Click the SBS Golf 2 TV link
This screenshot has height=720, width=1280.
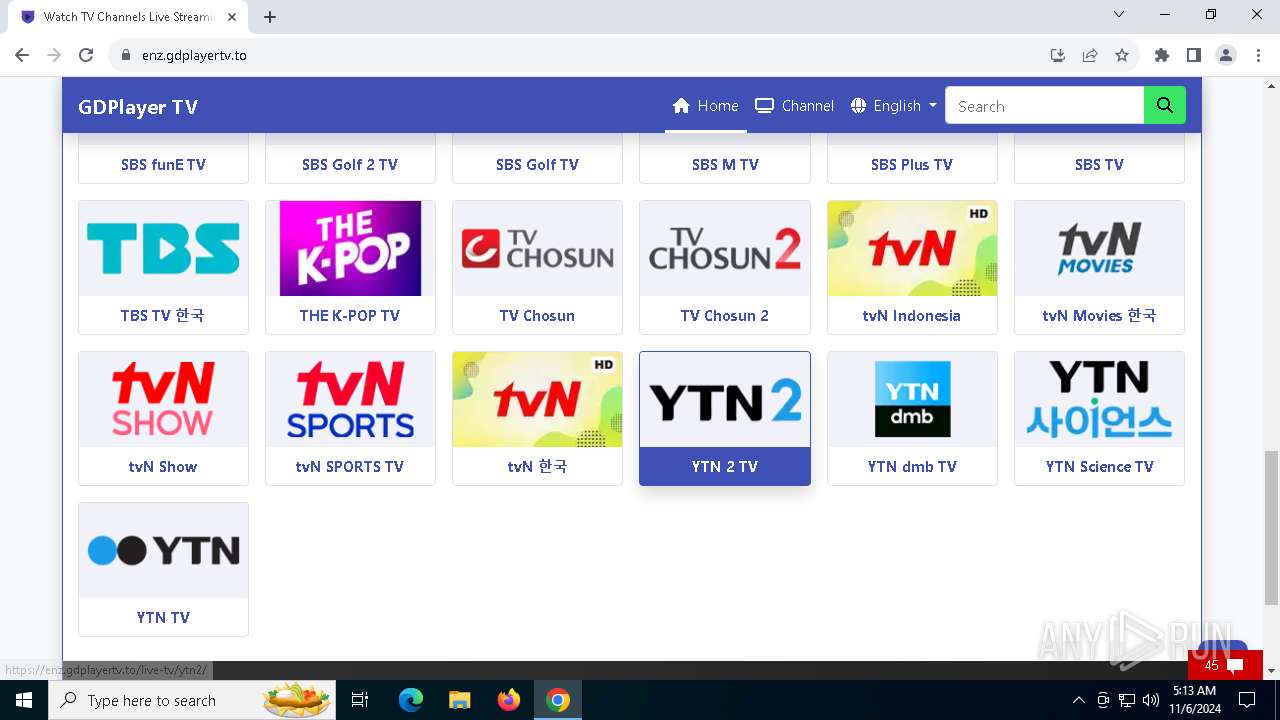pos(350,165)
